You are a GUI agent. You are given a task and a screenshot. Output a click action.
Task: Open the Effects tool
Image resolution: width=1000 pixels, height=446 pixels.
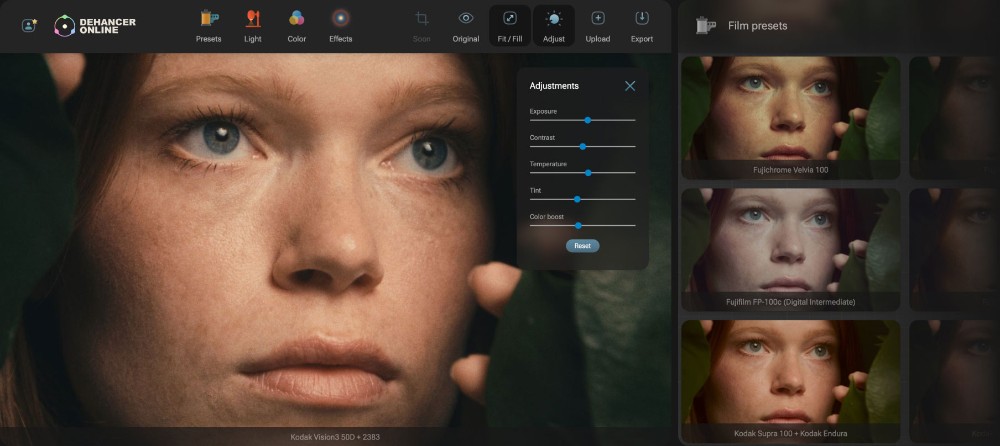(340, 18)
